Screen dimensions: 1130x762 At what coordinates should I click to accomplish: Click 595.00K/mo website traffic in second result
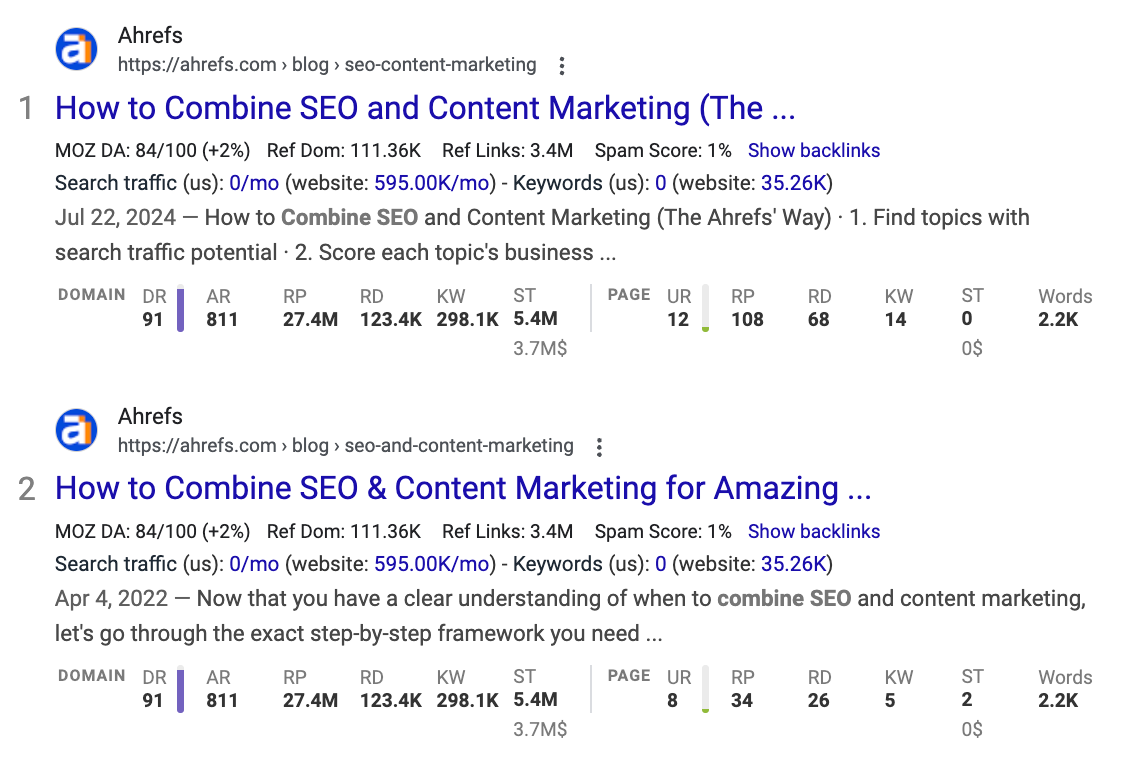(432, 564)
